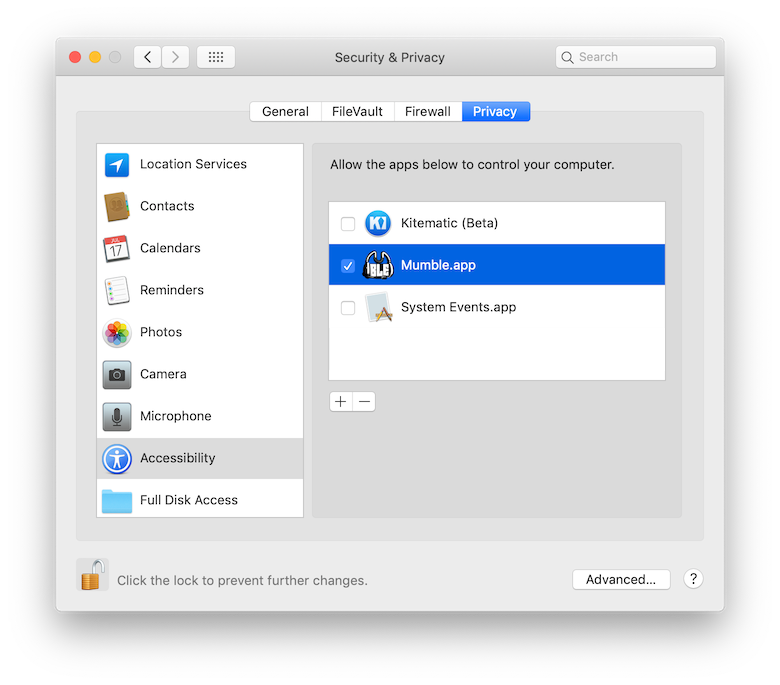This screenshot has height=685, width=780.
Task: Add an app with the plus button
Action: tap(341, 401)
